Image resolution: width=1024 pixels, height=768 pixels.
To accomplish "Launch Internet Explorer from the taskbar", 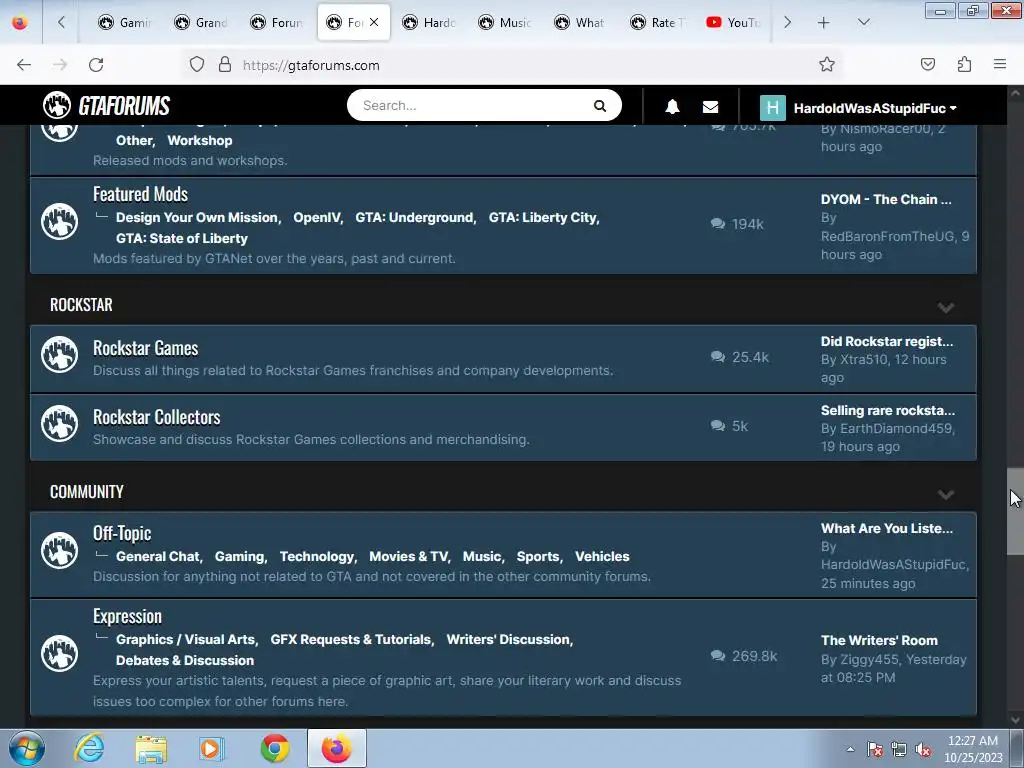I will click(x=89, y=748).
